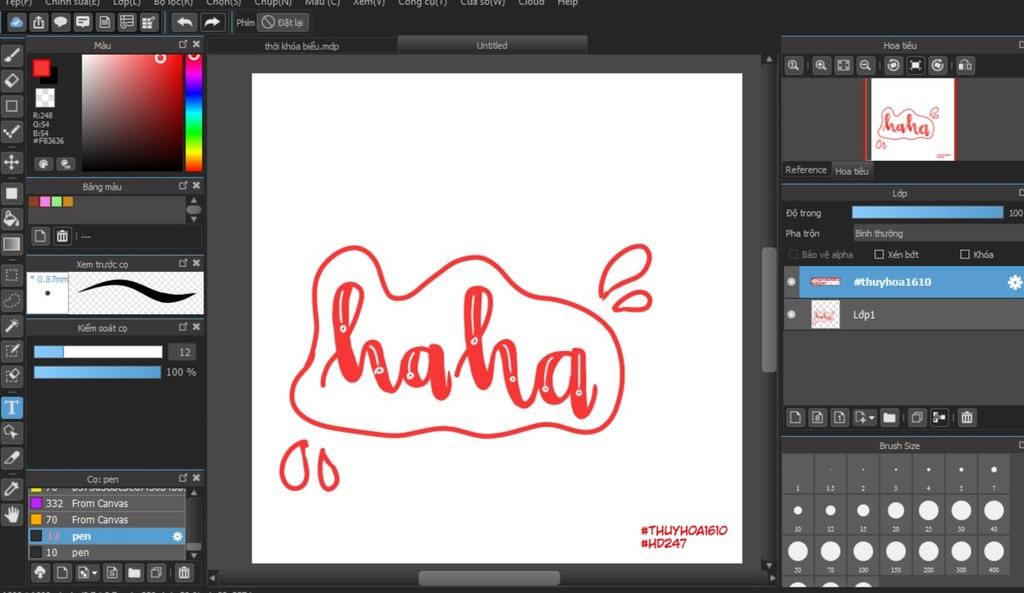
Task: Open the Pha trộn blend mode dropdown
Action: click(x=938, y=233)
